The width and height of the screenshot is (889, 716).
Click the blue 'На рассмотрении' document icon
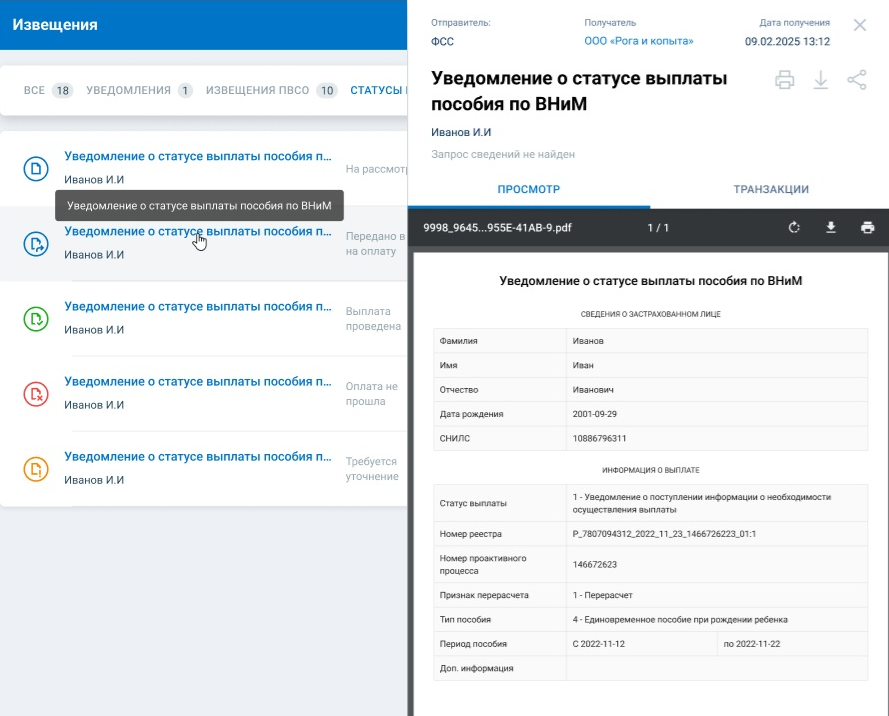36,168
